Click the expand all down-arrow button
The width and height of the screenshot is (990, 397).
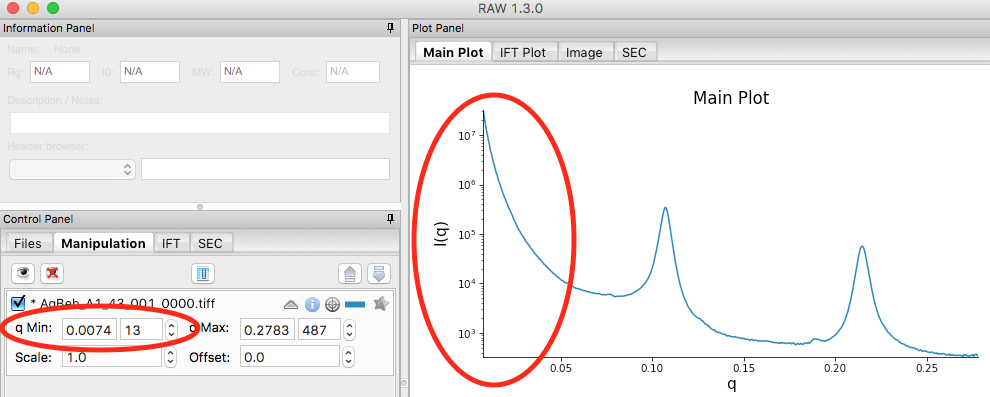tap(378, 273)
